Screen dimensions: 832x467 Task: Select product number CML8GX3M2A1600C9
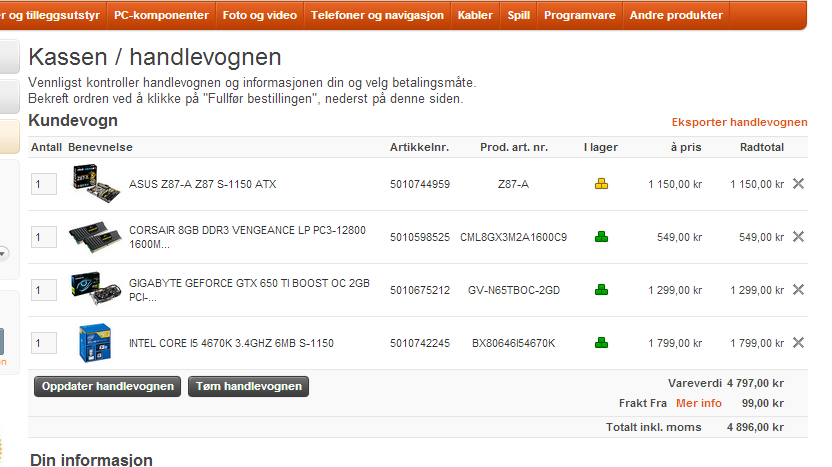click(x=513, y=237)
